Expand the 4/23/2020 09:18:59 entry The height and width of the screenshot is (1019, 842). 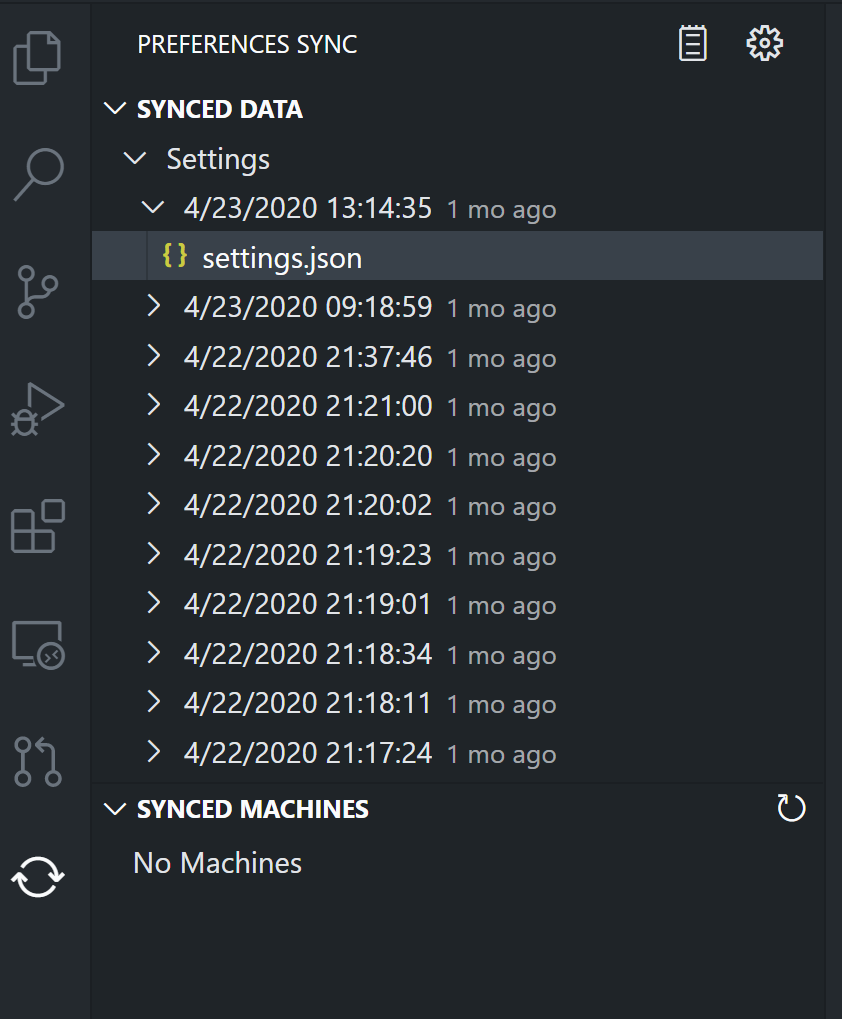pos(153,307)
